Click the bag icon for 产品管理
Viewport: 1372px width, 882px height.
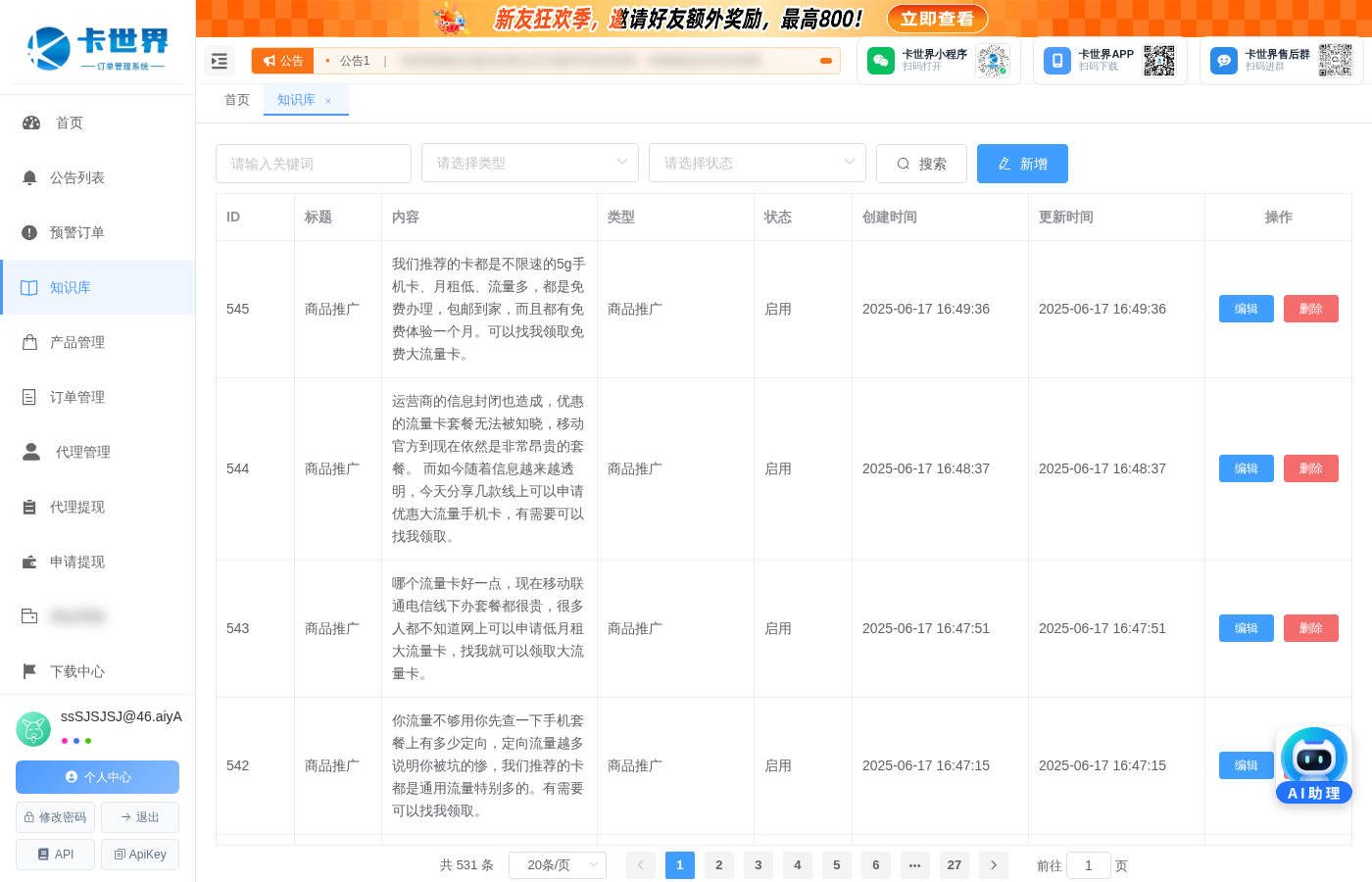(x=29, y=342)
